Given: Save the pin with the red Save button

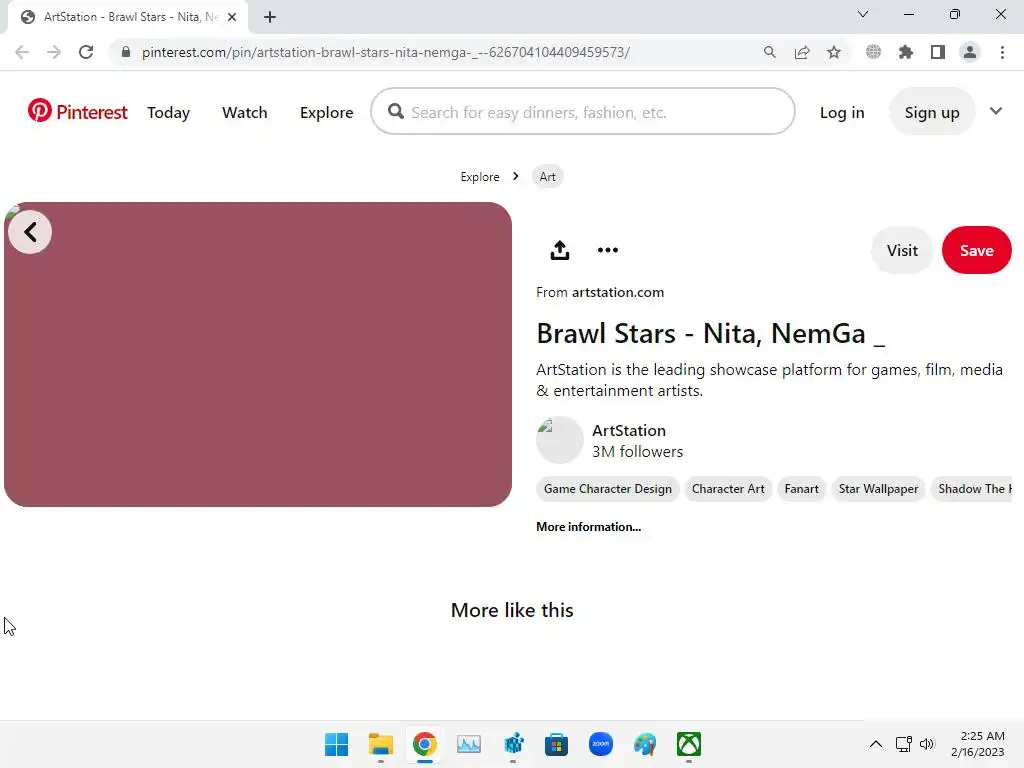Looking at the screenshot, I should [x=976, y=250].
